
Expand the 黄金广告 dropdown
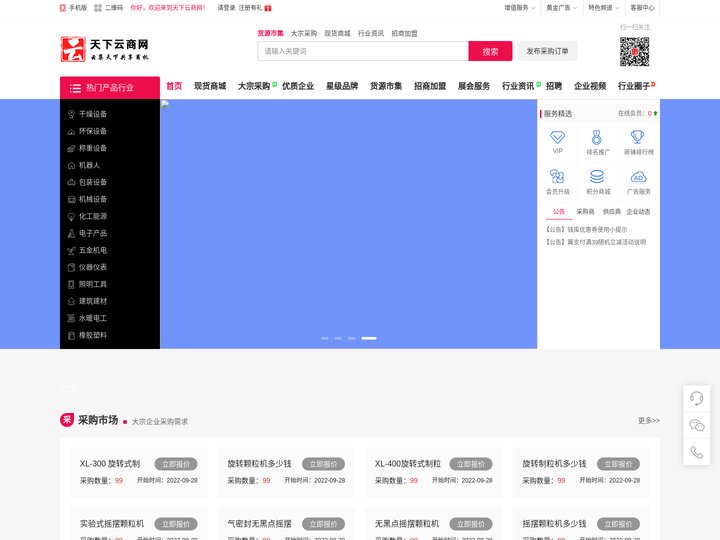coord(561,8)
